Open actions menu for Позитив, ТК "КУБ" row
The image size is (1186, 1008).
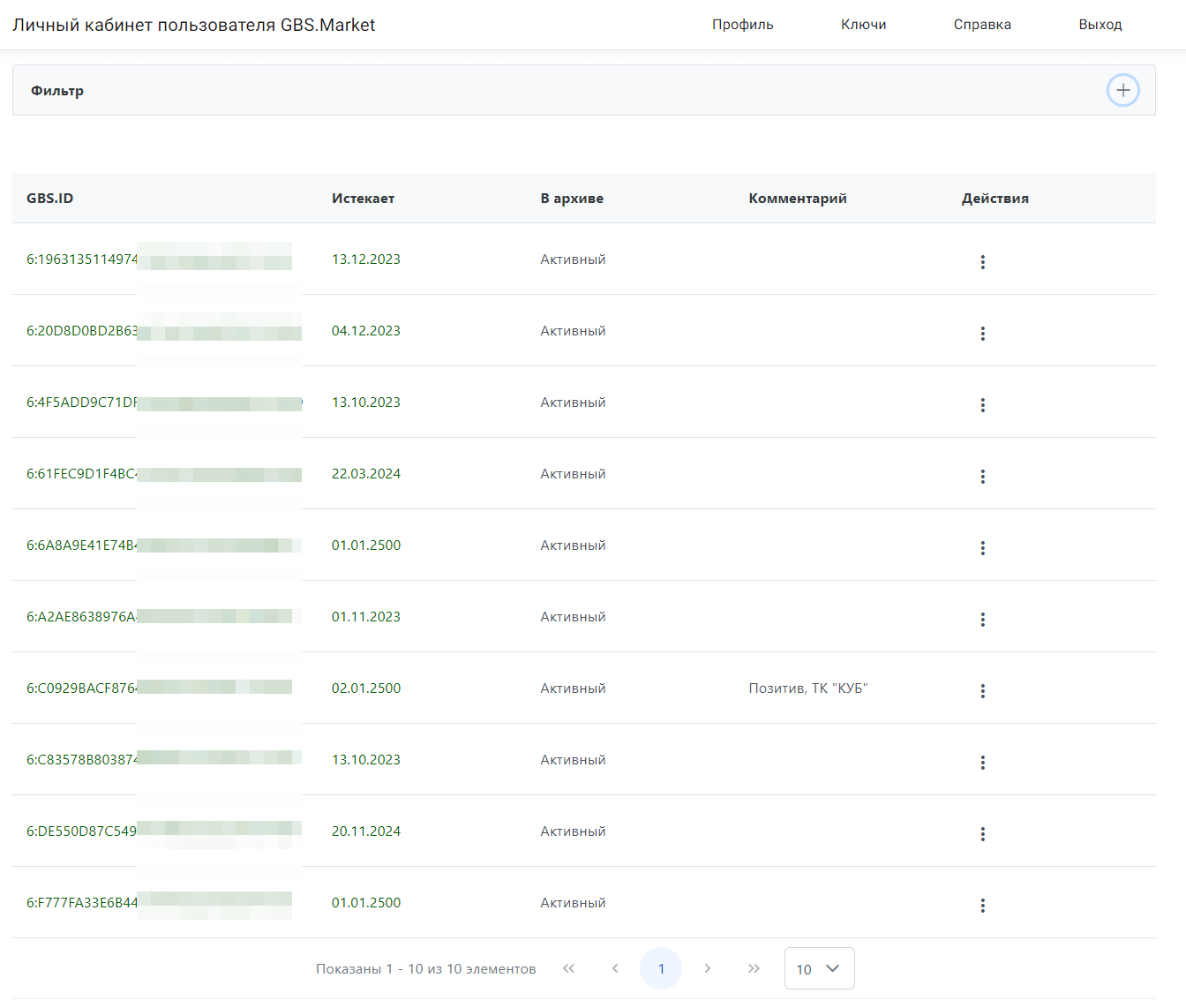982,691
